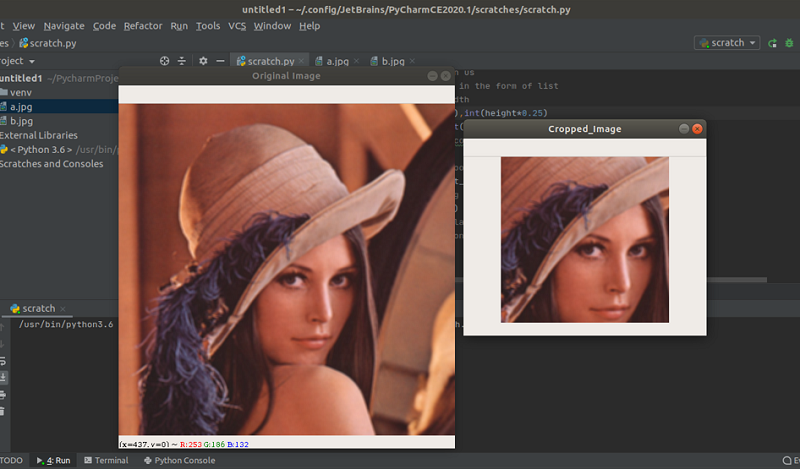The image size is (800, 469).
Task: Open the Terminal tool window
Action: coord(106,460)
